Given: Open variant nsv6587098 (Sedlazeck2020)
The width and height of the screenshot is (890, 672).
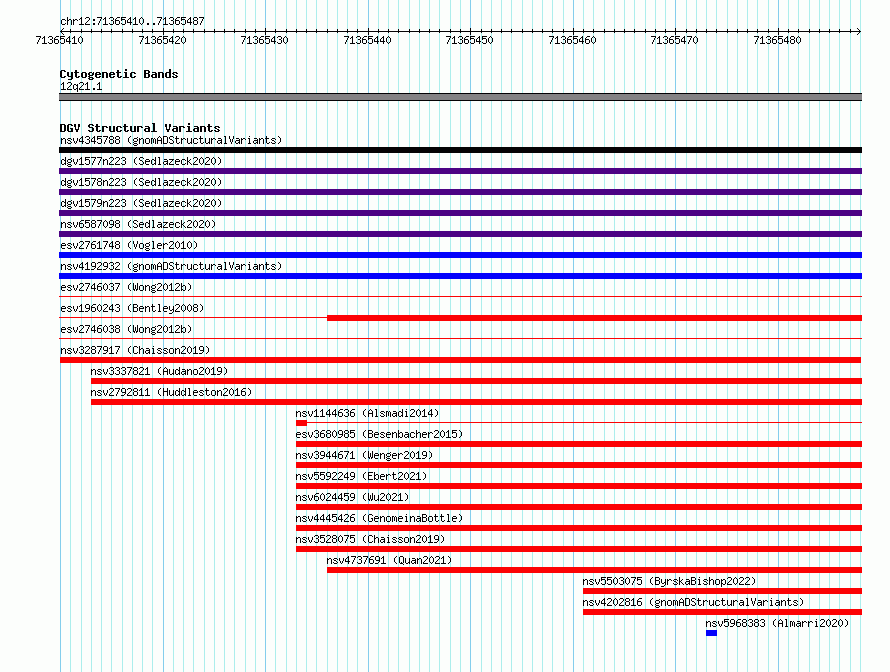Looking at the screenshot, I should (138, 224).
